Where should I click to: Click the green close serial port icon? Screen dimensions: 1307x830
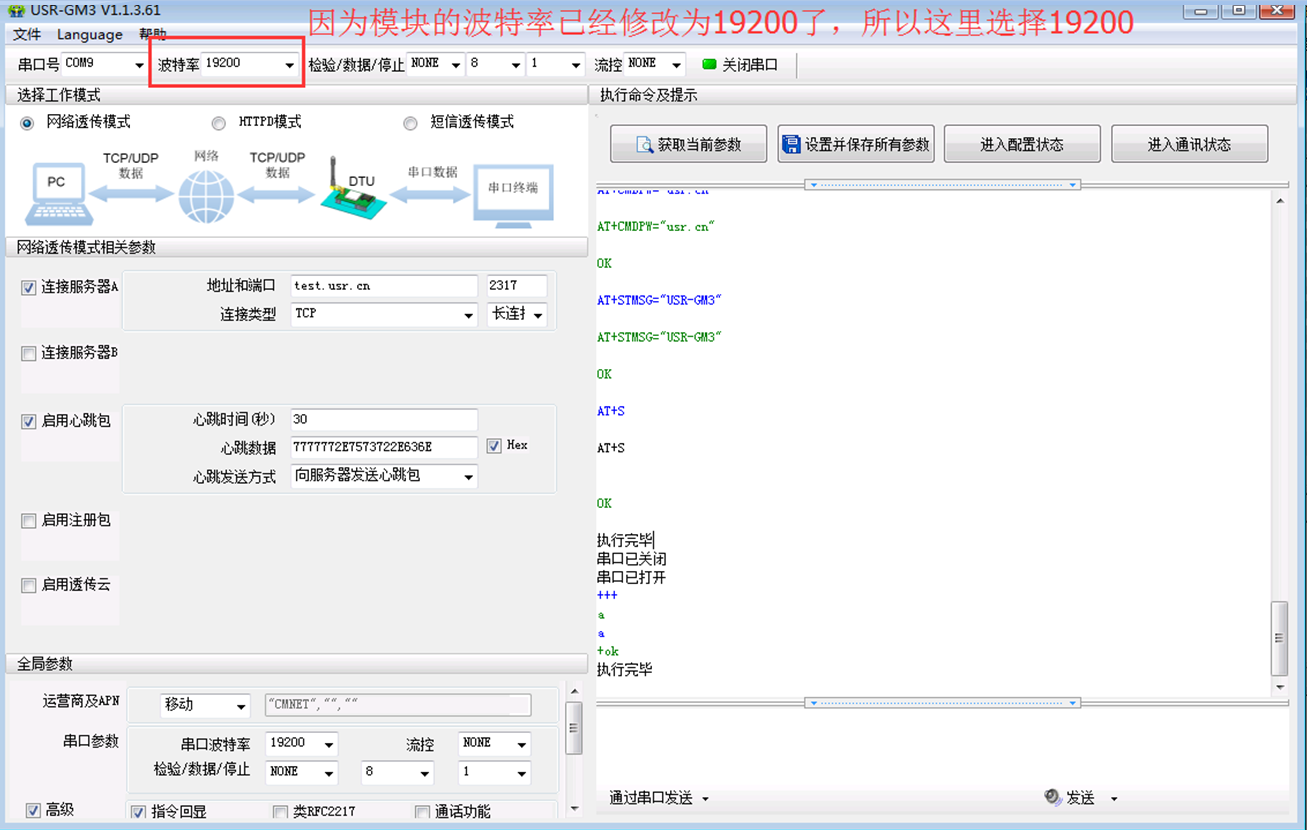pos(709,64)
